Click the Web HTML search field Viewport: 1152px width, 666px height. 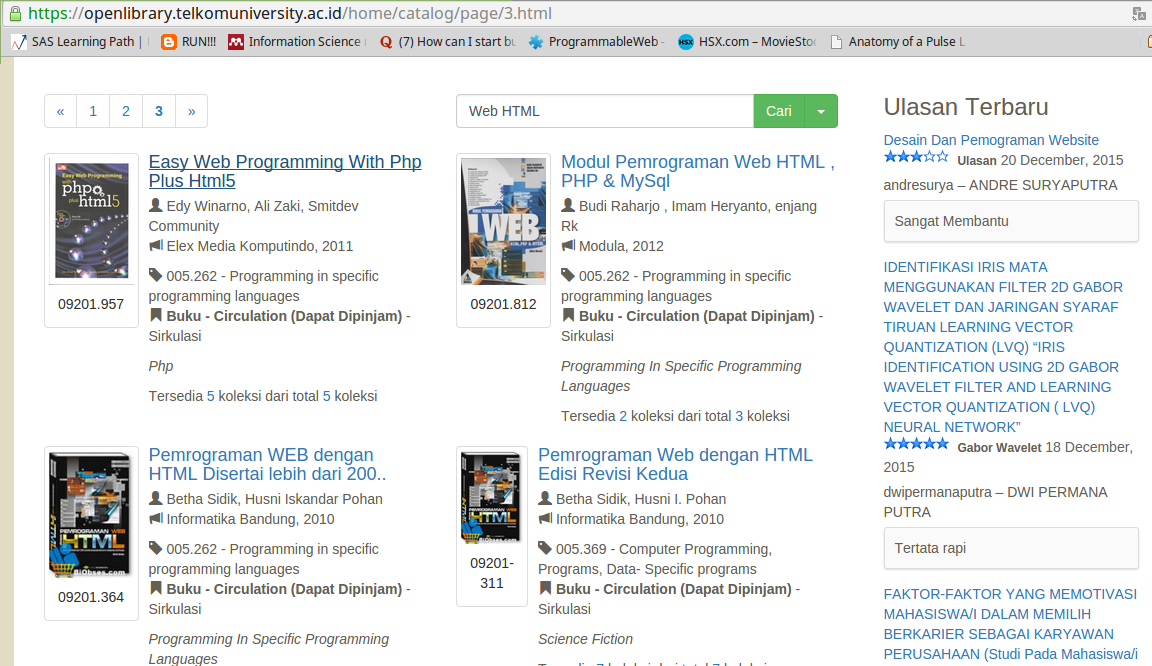605,111
